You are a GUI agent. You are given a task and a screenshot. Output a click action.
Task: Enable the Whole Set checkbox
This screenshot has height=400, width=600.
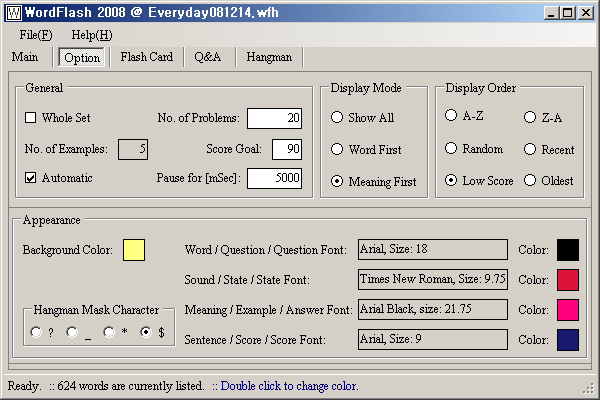pyautogui.click(x=31, y=118)
